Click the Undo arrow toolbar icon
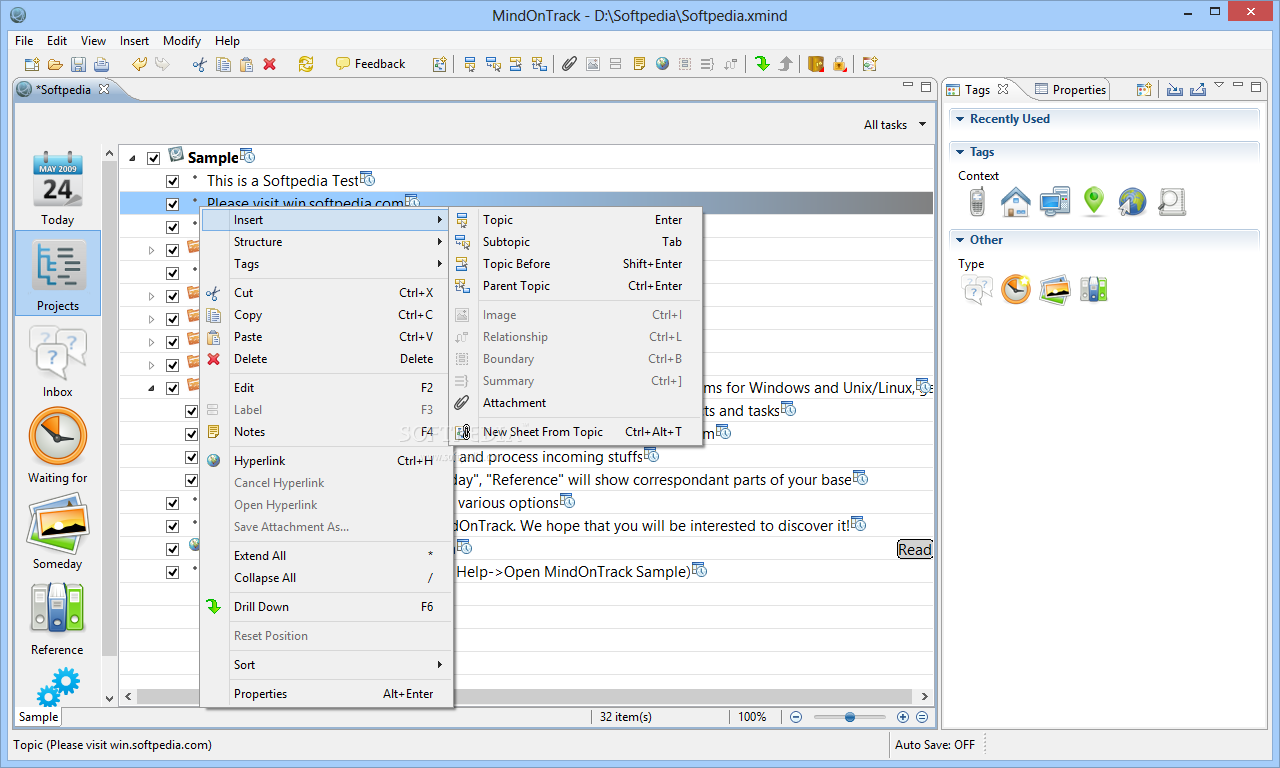The image size is (1280, 768). (x=139, y=64)
